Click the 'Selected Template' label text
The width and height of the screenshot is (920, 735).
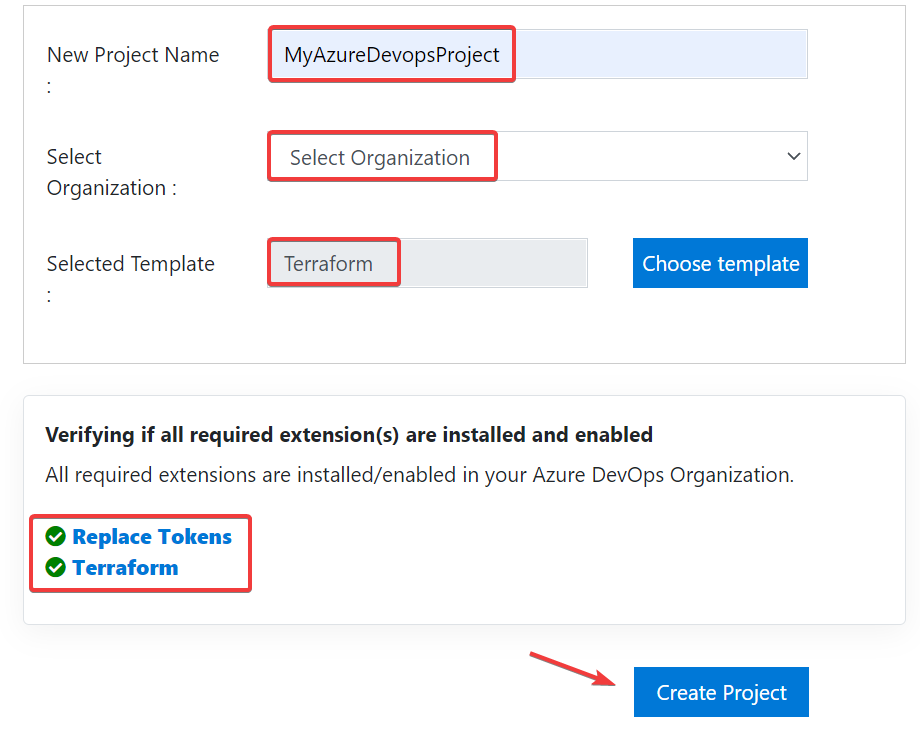(131, 264)
